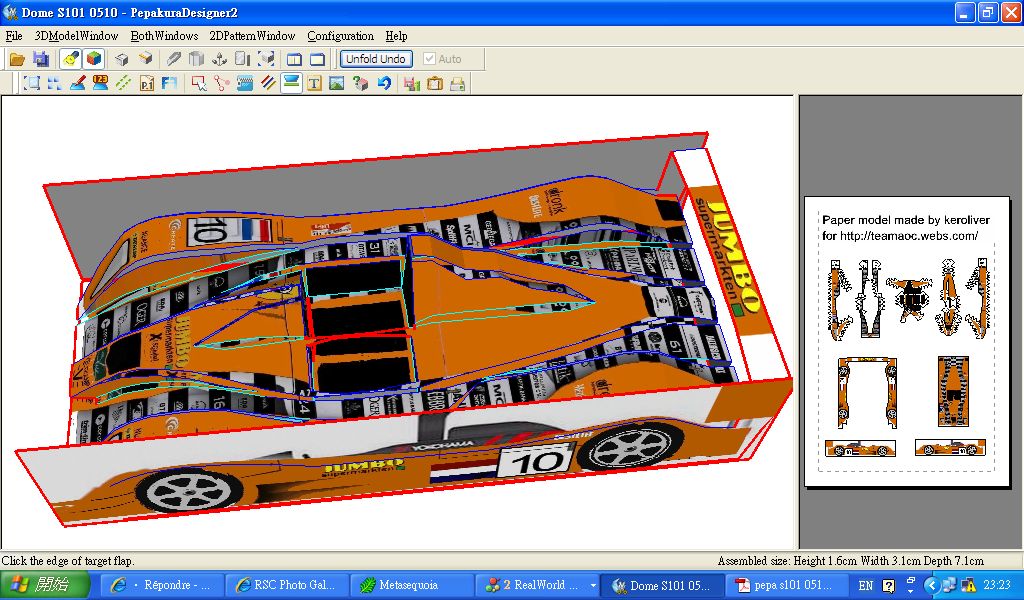Click the edge ID '123' icon
The height and width of the screenshot is (600, 1024).
tap(100, 84)
